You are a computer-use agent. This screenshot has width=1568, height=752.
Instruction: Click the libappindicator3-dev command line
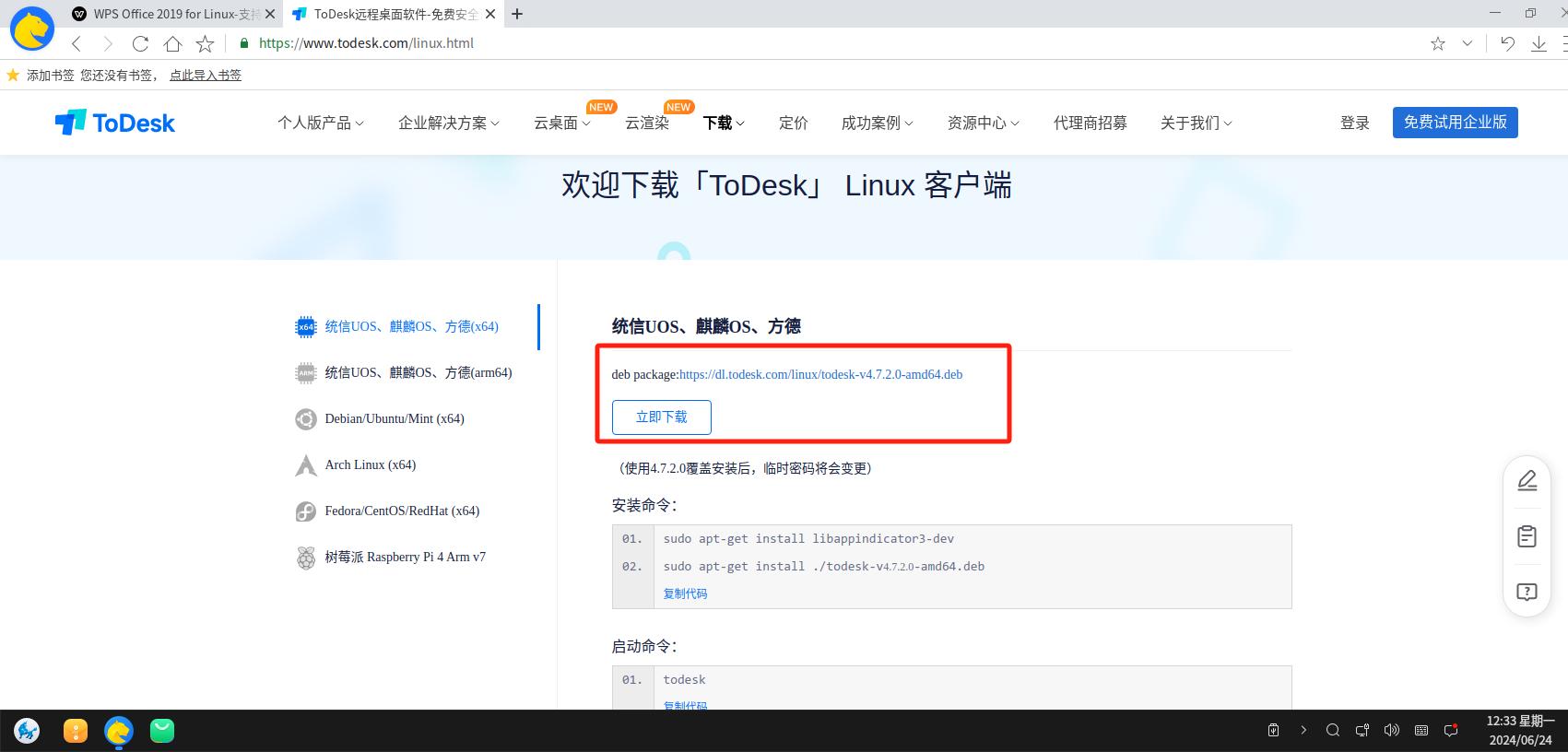click(808, 538)
